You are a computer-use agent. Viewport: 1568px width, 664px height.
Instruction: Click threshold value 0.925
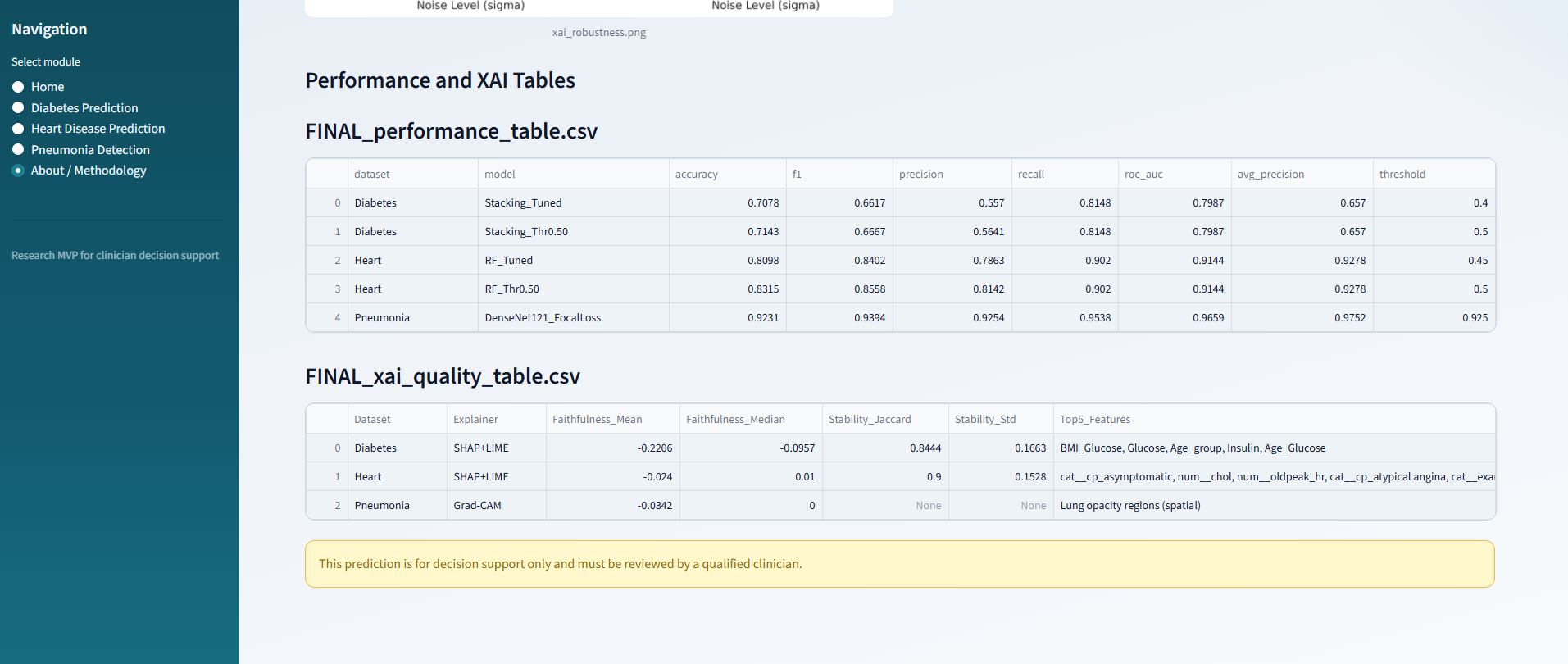coord(1434,317)
